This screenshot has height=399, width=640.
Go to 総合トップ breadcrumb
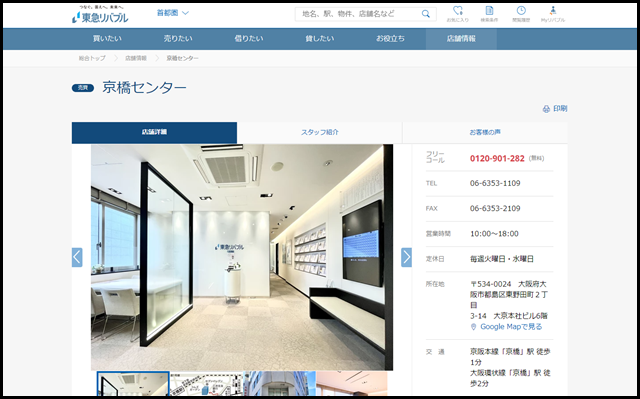tap(92, 58)
